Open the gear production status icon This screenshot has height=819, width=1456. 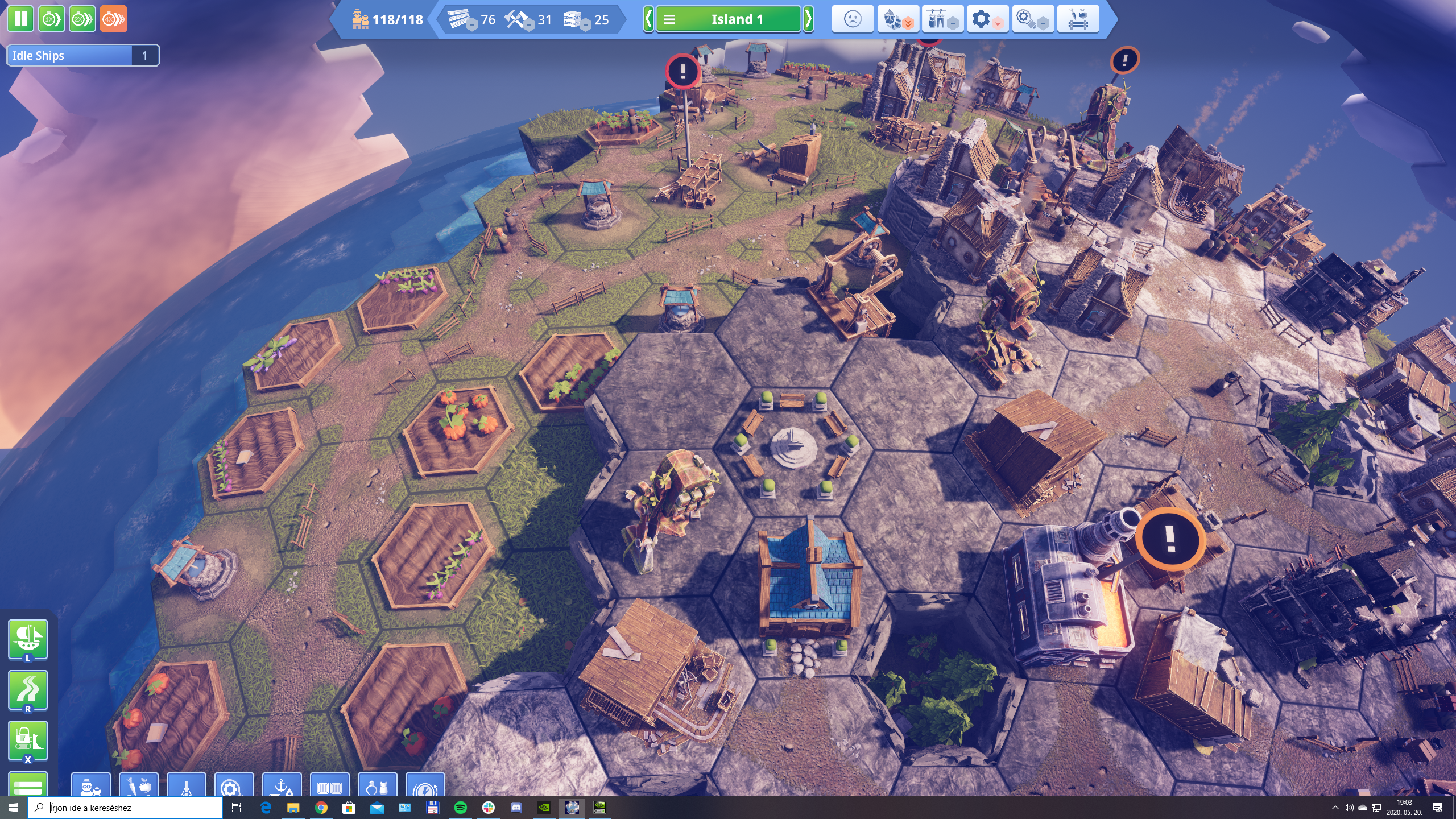click(x=987, y=19)
